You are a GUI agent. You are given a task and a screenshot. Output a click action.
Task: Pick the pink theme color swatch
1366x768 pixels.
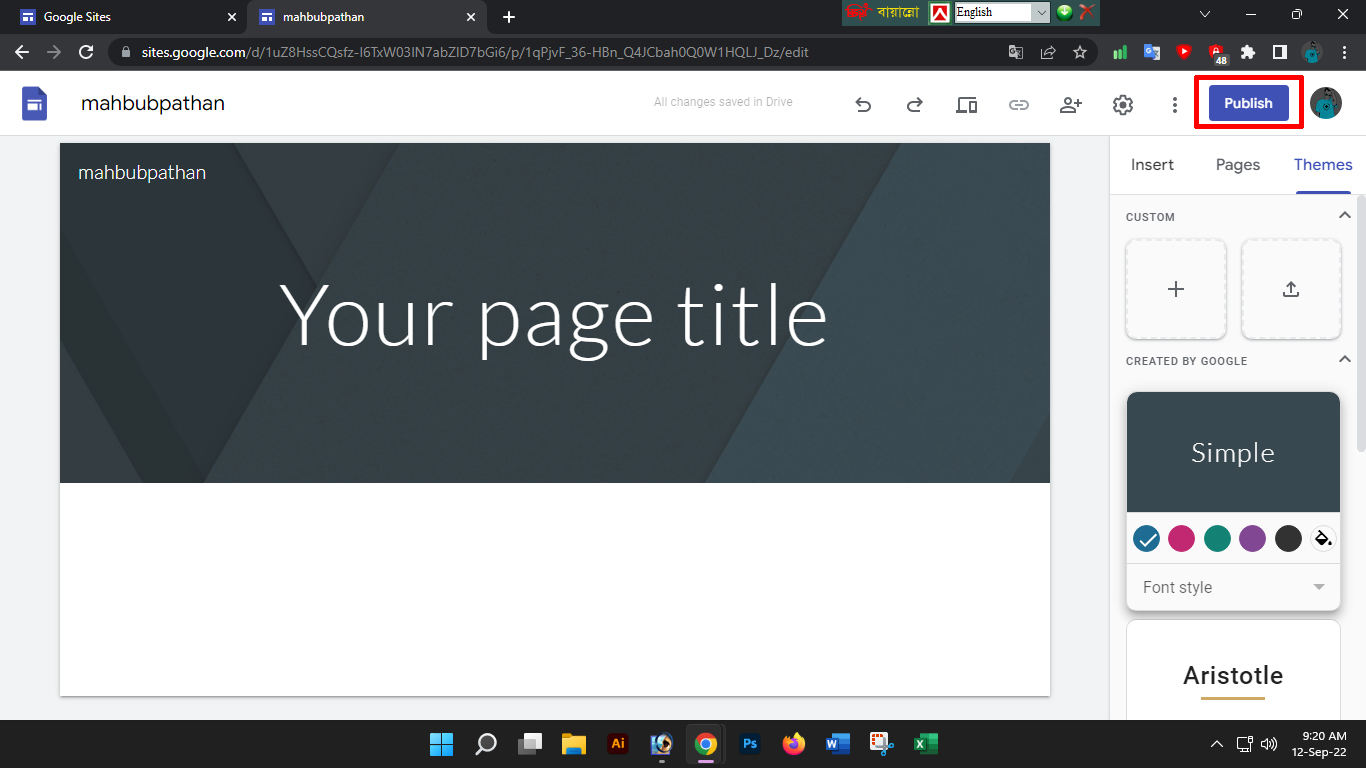click(x=1181, y=539)
